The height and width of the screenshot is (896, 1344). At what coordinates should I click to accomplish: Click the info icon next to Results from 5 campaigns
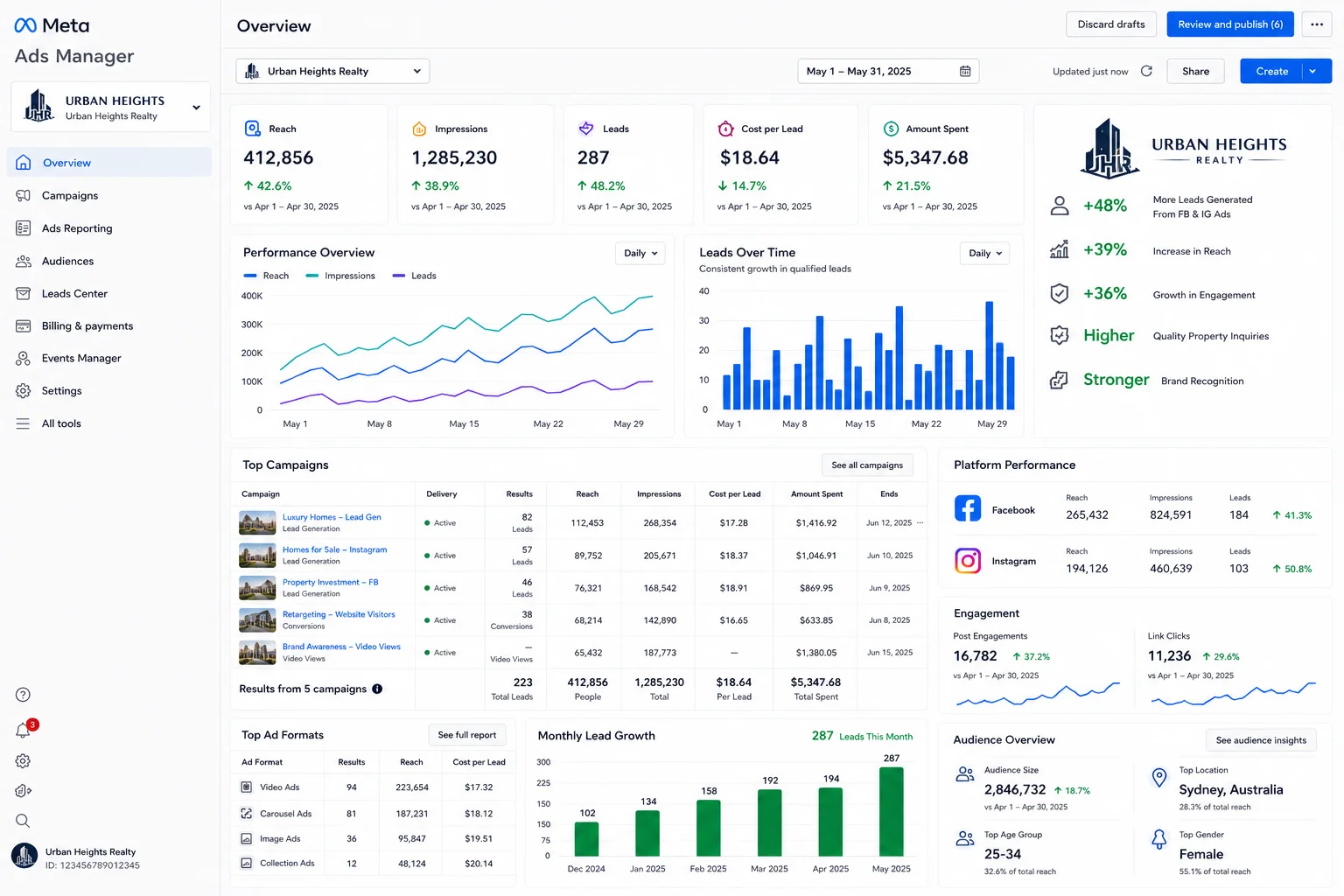(377, 689)
